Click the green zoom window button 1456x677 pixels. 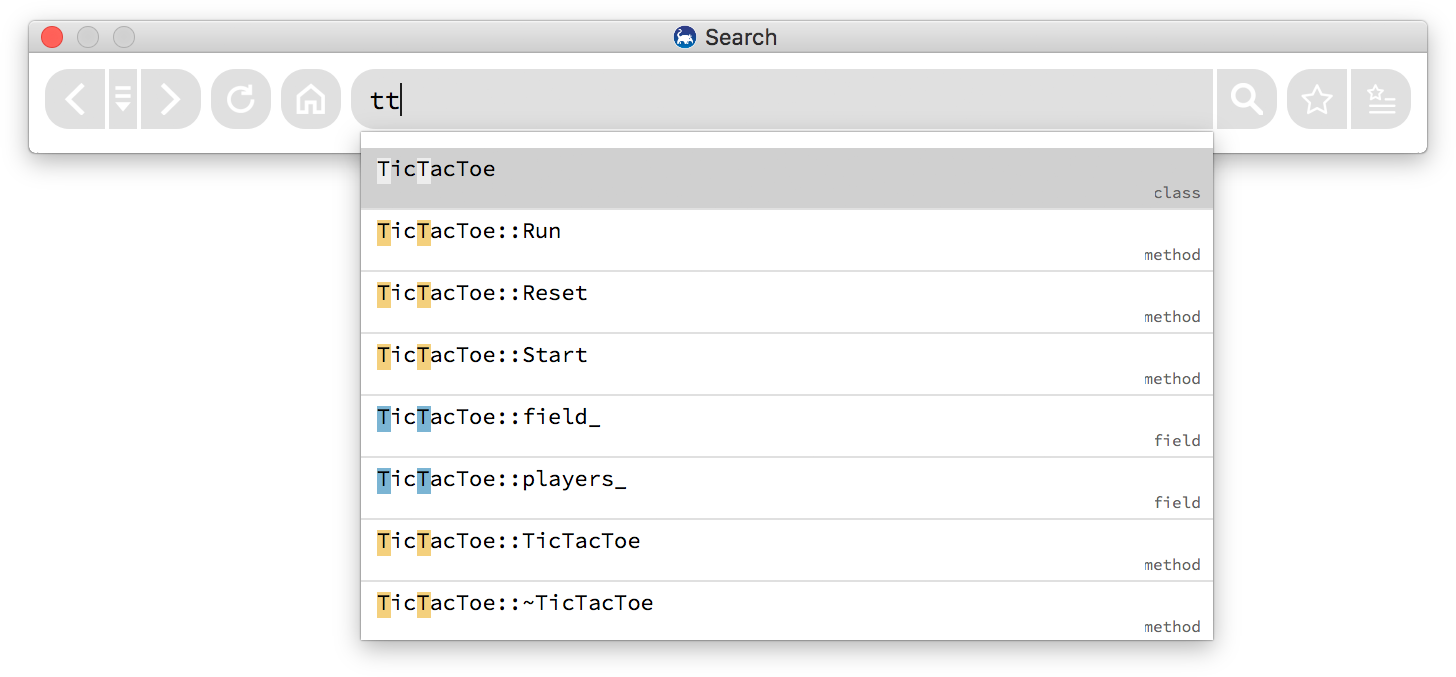click(x=124, y=37)
